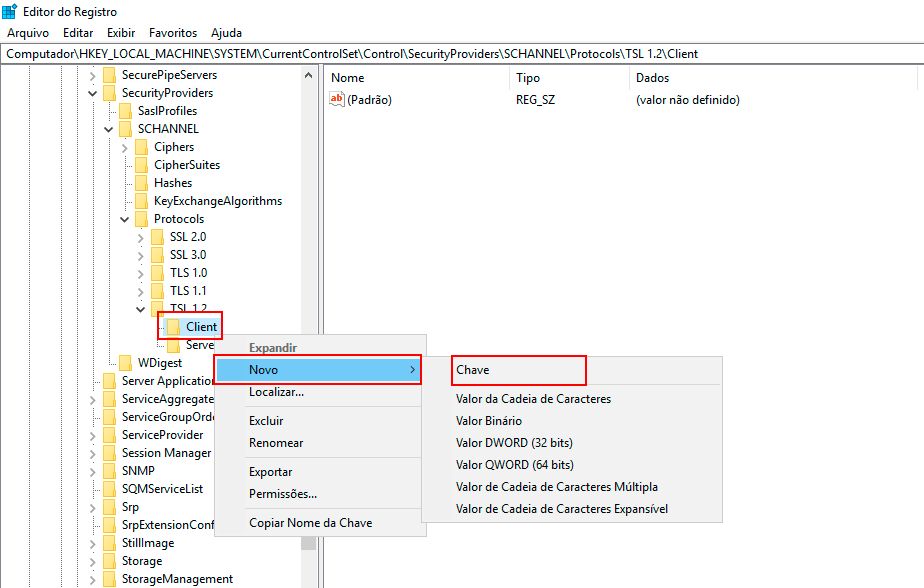Select the TLS 1.0 folder icon
The width and height of the screenshot is (924, 588).
(157, 273)
